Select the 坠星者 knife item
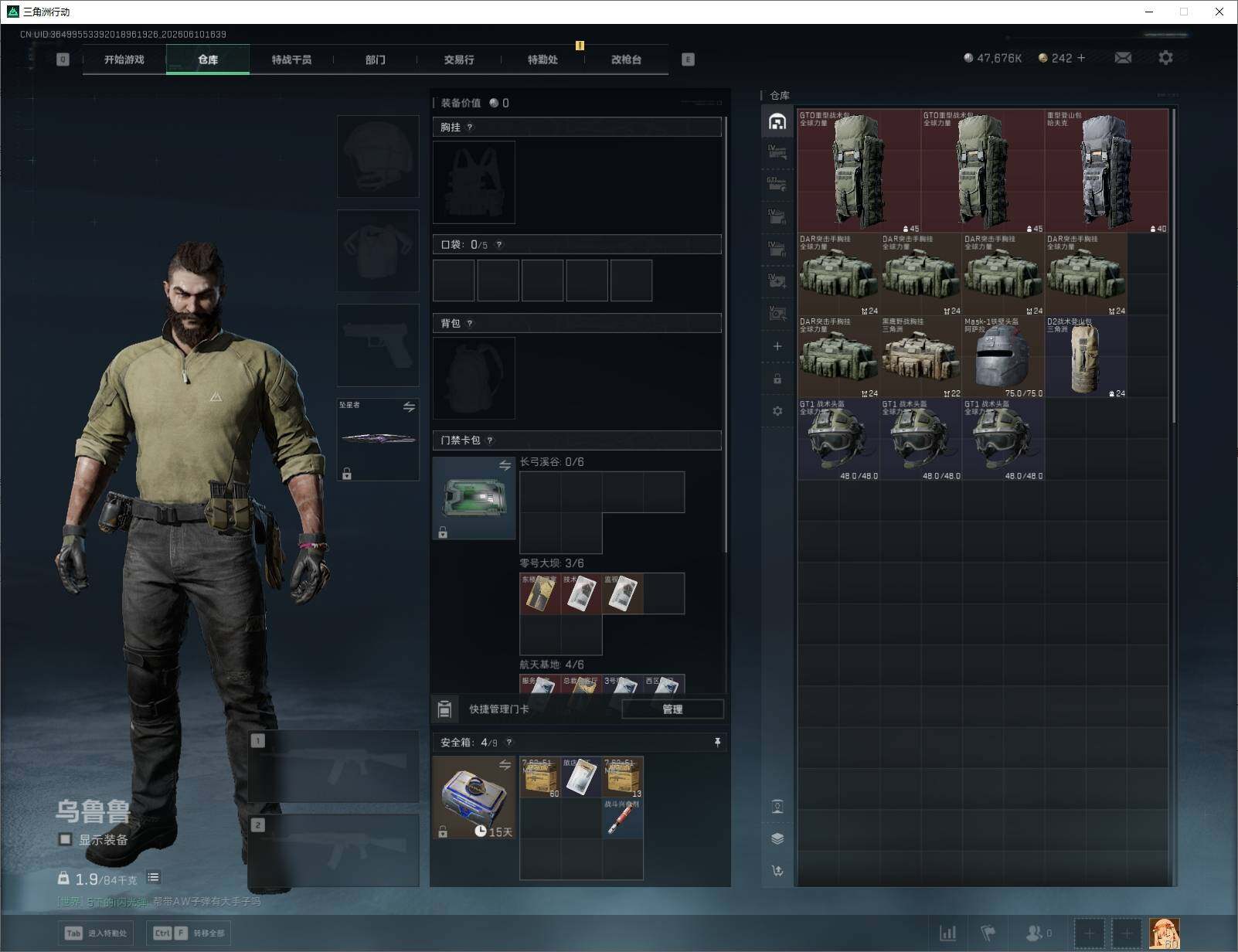The height and width of the screenshot is (952, 1238). 378,440
